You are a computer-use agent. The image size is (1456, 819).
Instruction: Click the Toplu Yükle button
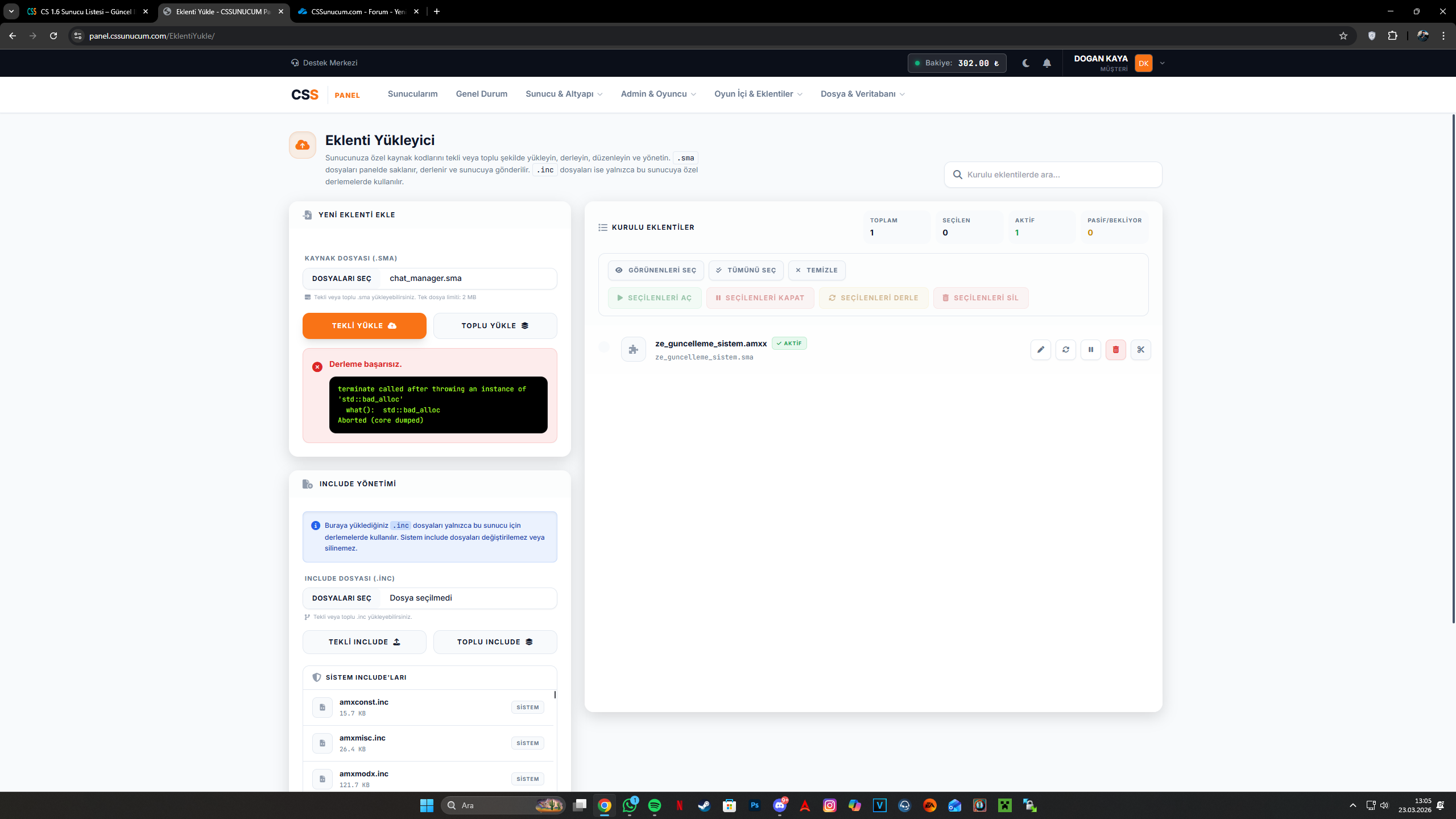495,326
